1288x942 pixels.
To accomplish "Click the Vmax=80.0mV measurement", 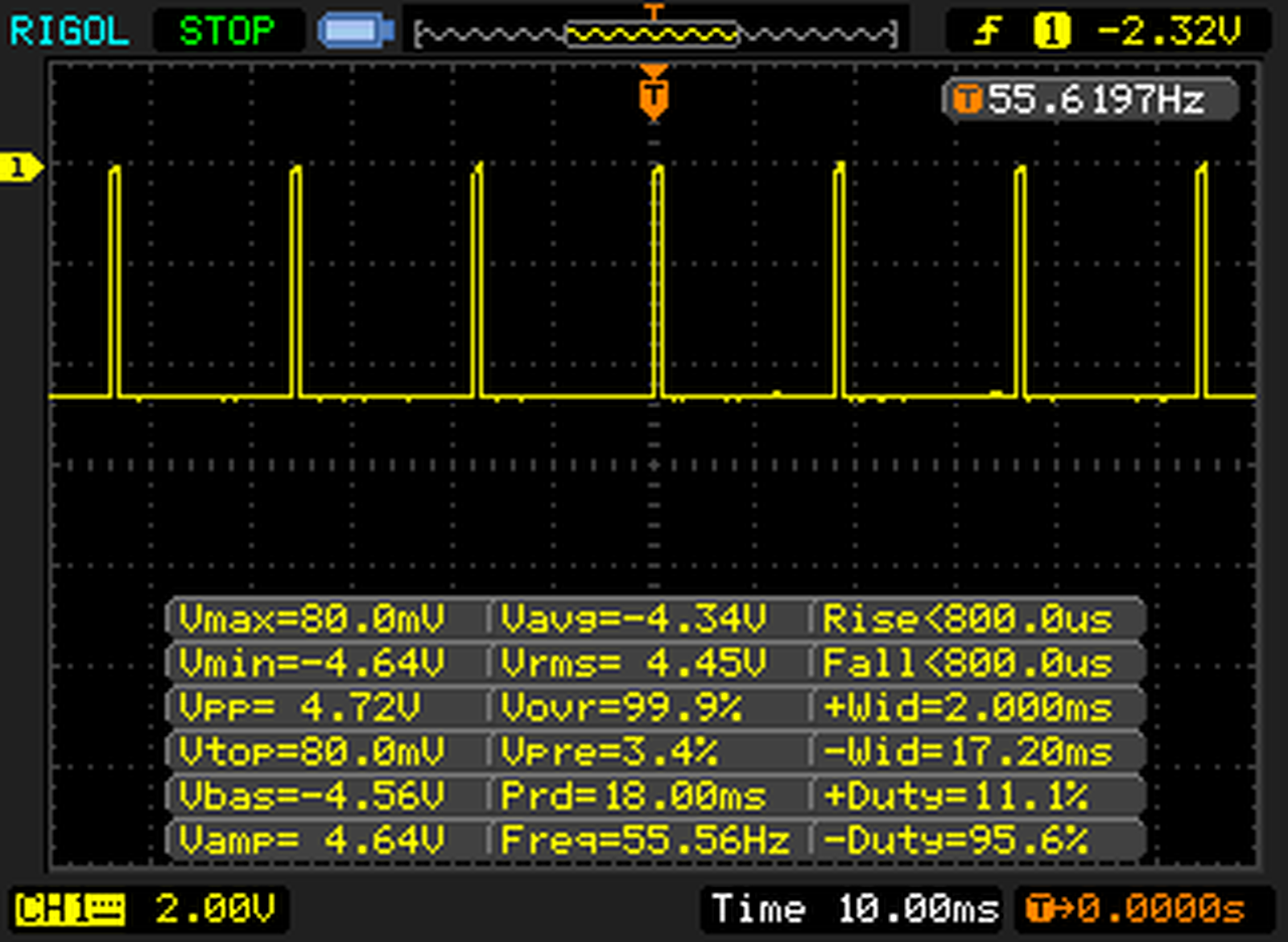I will (312, 618).
